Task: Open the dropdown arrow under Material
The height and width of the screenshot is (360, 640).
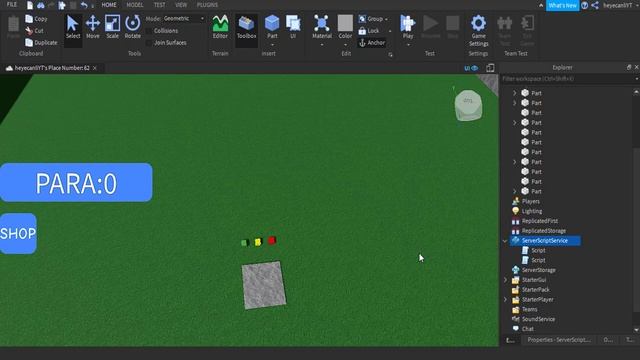Action: (322, 45)
